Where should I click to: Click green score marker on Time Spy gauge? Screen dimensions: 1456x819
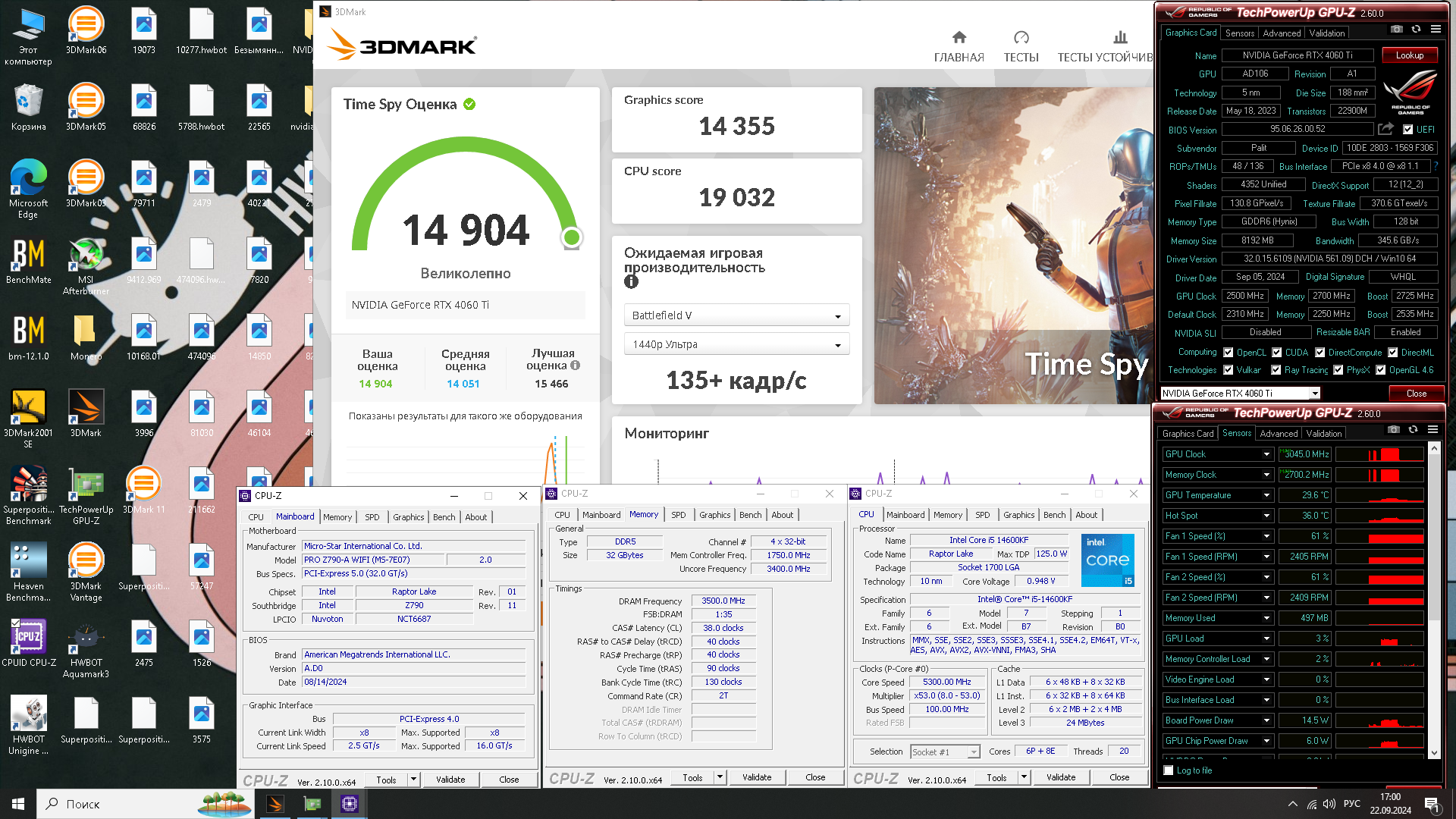click(x=572, y=238)
